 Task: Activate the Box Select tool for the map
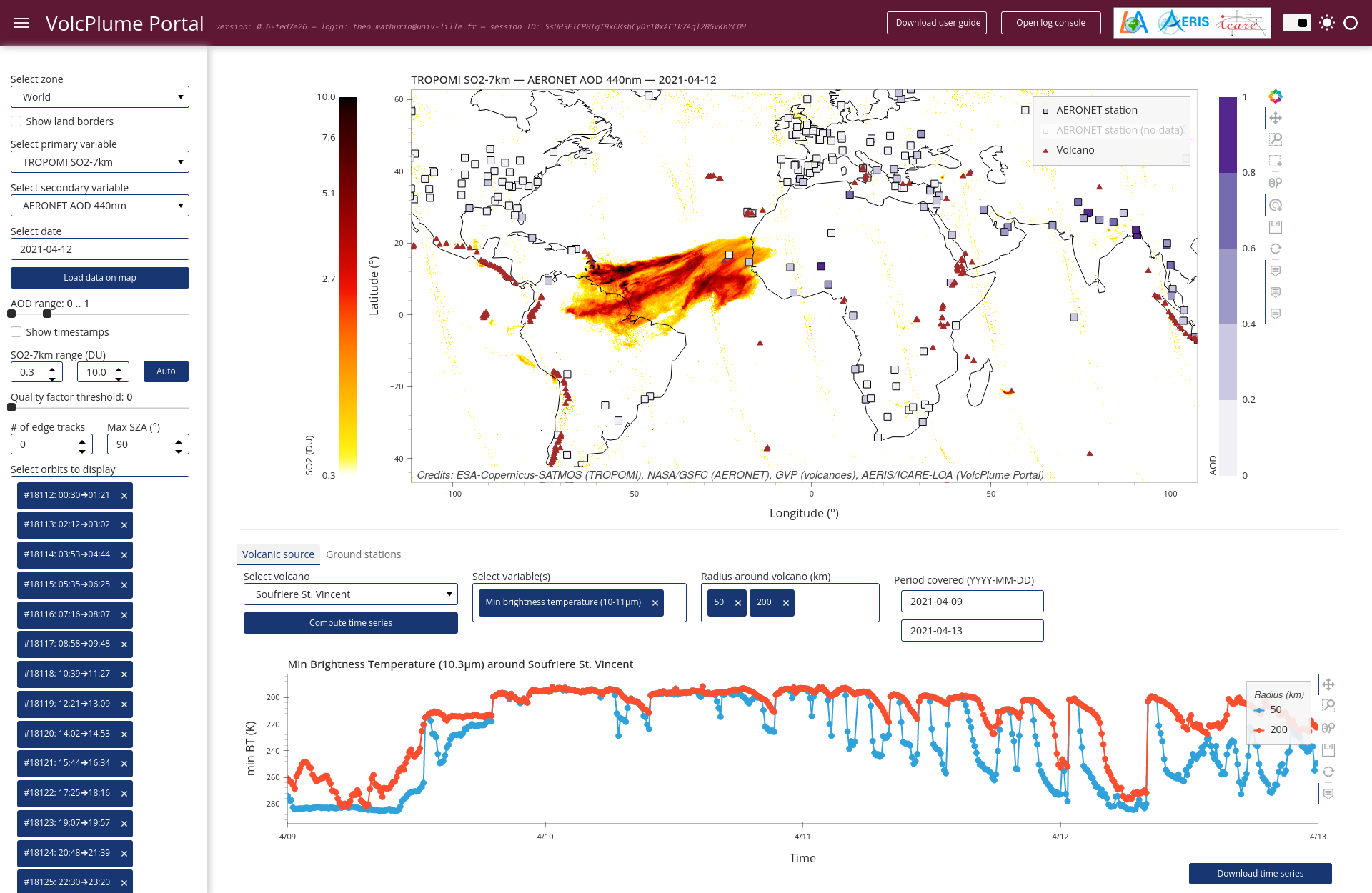click(1276, 161)
